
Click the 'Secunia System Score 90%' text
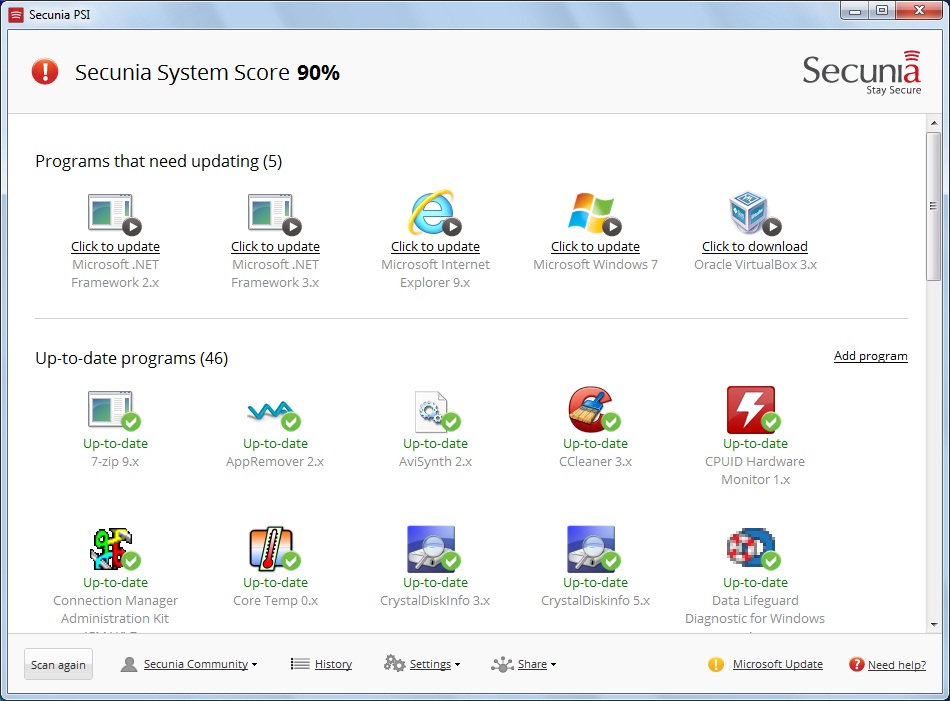click(207, 72)
